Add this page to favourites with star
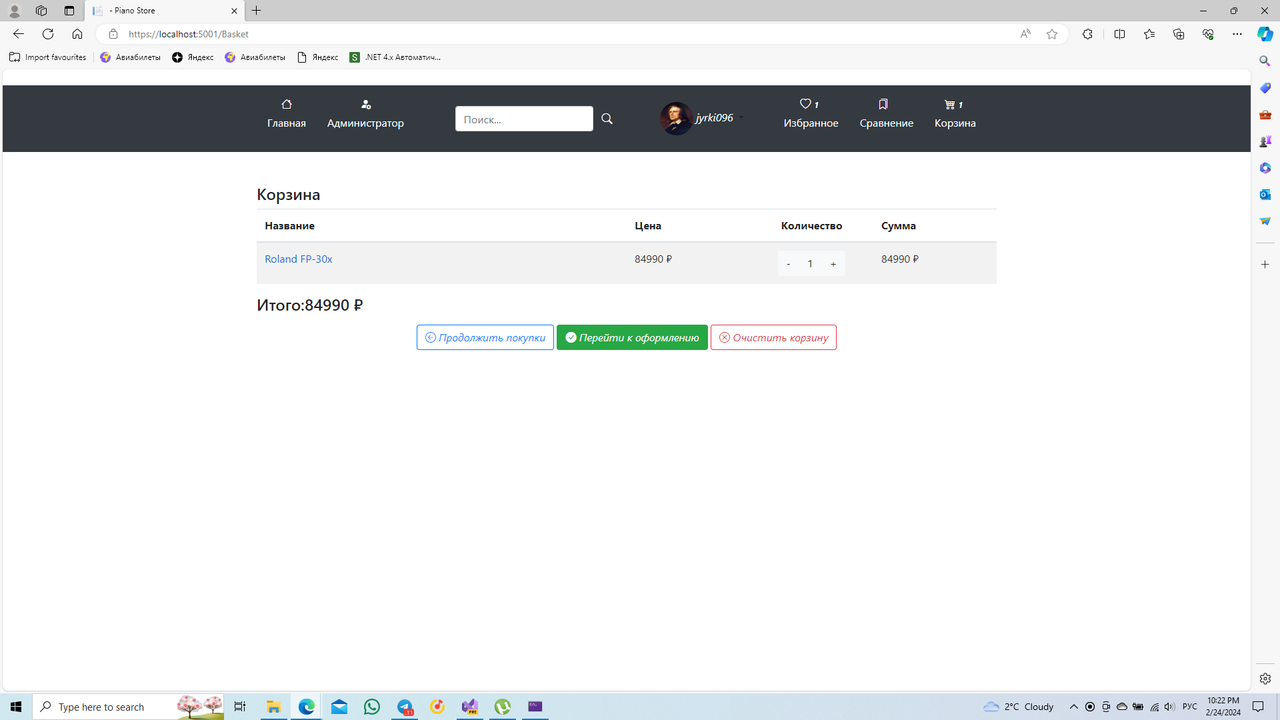This screenshot has height=720, width=1280. click(x=1052, y=34)
